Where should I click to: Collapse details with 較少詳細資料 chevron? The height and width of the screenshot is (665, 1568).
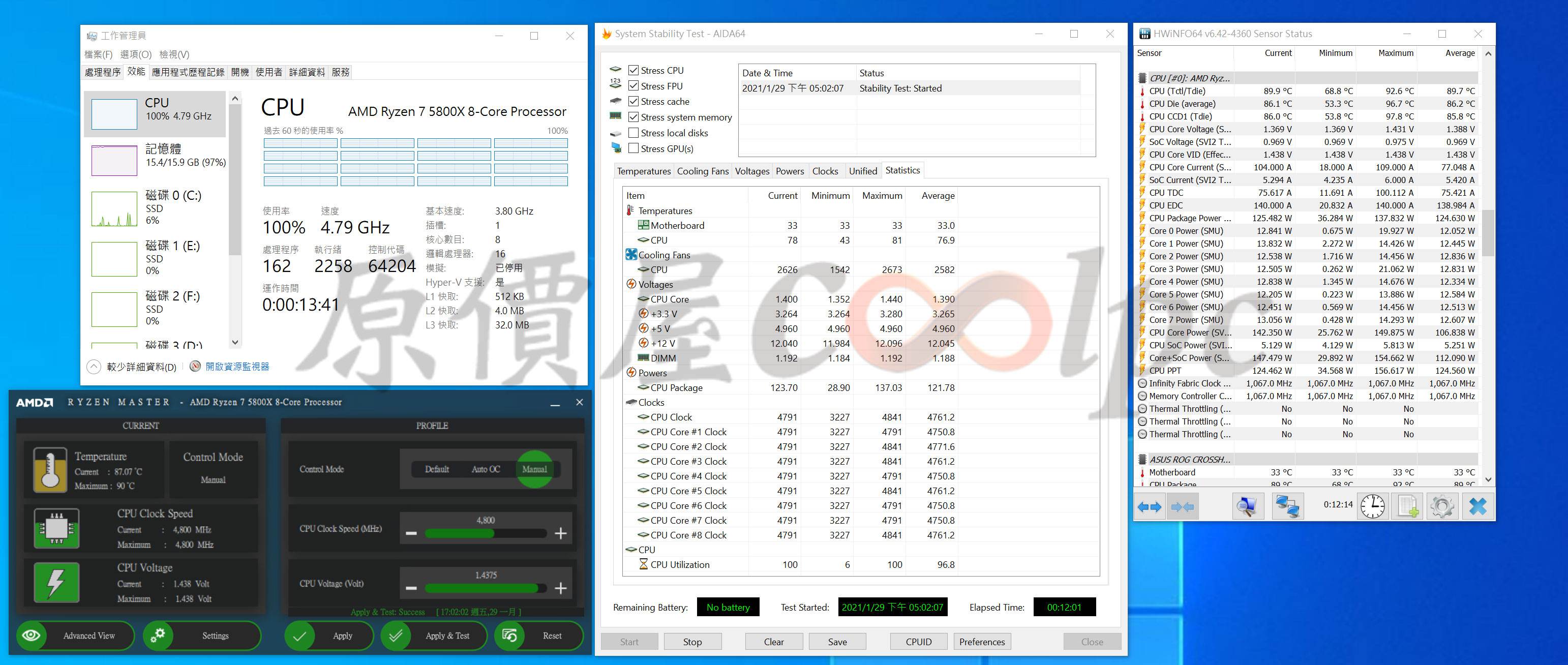click(94, 367)
